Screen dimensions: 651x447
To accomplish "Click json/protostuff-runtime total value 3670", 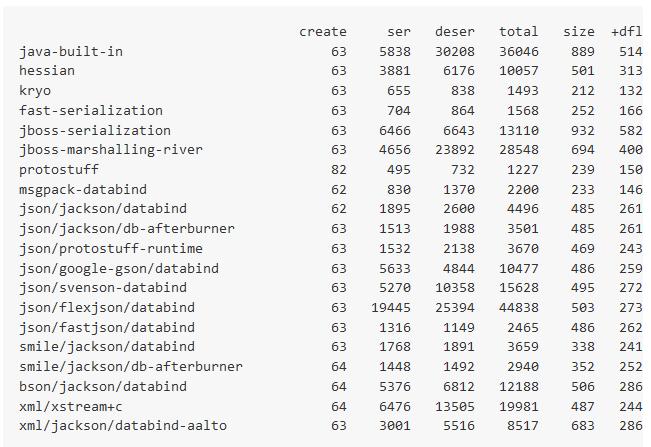I will coord(523,248).
